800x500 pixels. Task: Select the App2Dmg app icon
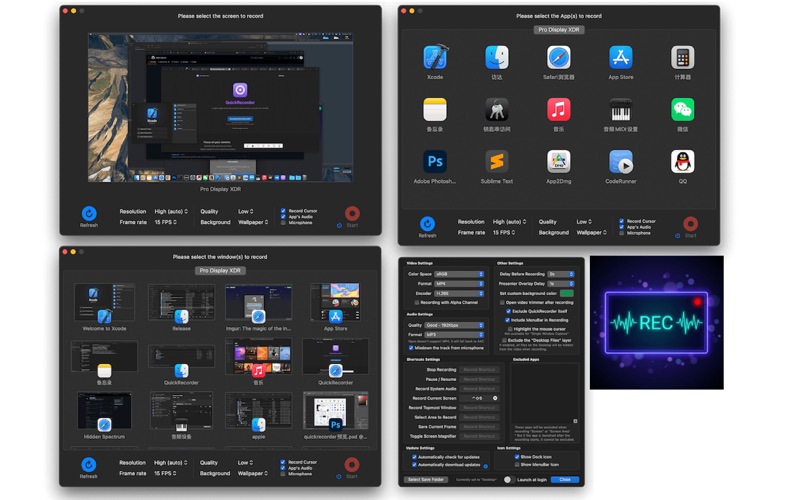[559, 162]
